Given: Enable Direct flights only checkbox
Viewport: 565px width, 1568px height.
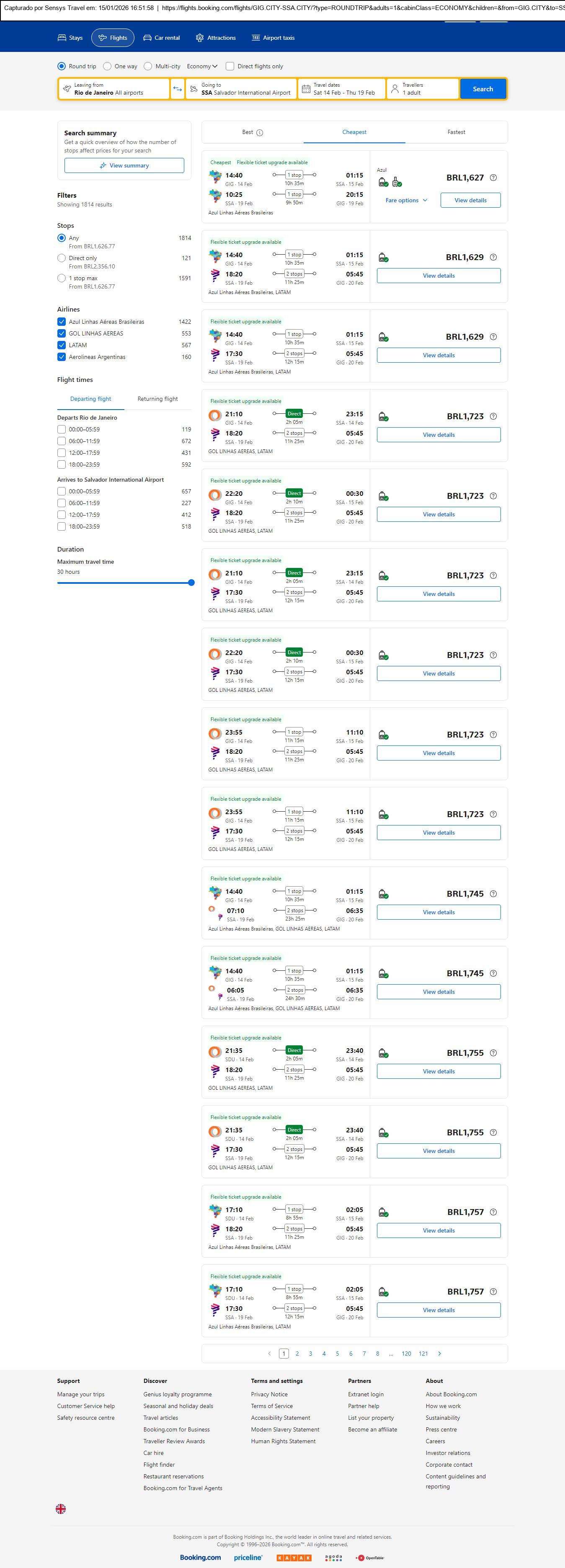Looking at the screenshot, I should 230,66.
